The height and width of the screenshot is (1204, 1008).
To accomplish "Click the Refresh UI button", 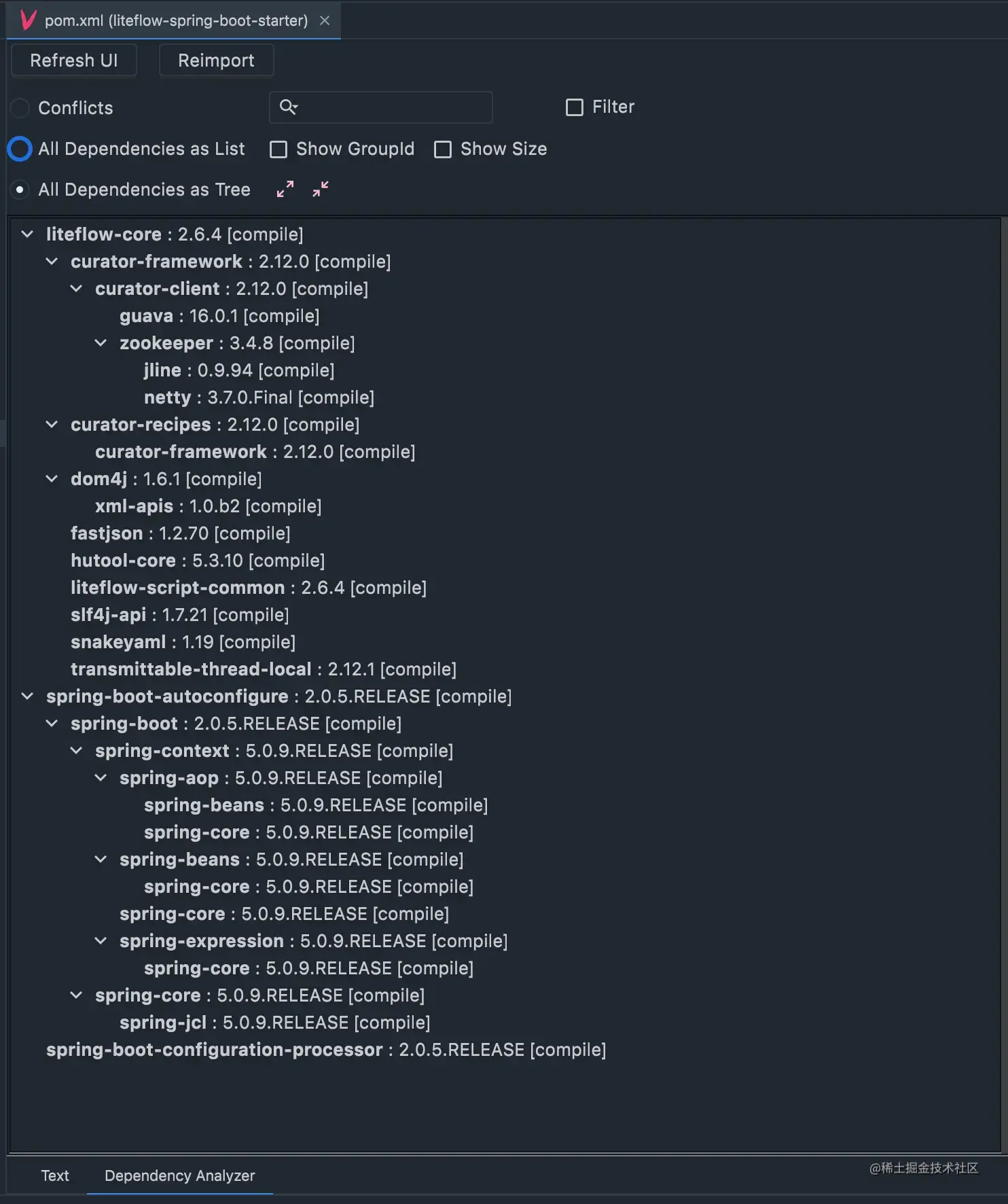I will coord(74,60).
